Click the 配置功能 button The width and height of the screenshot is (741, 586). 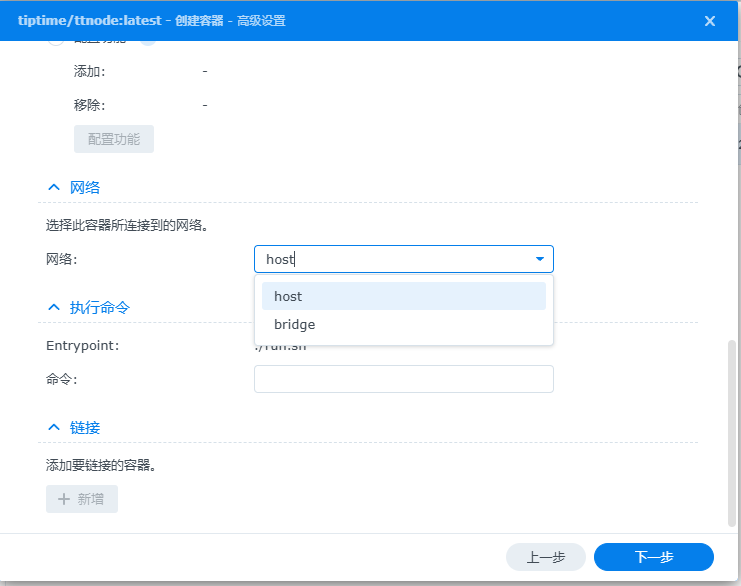[x=114, y=139]
